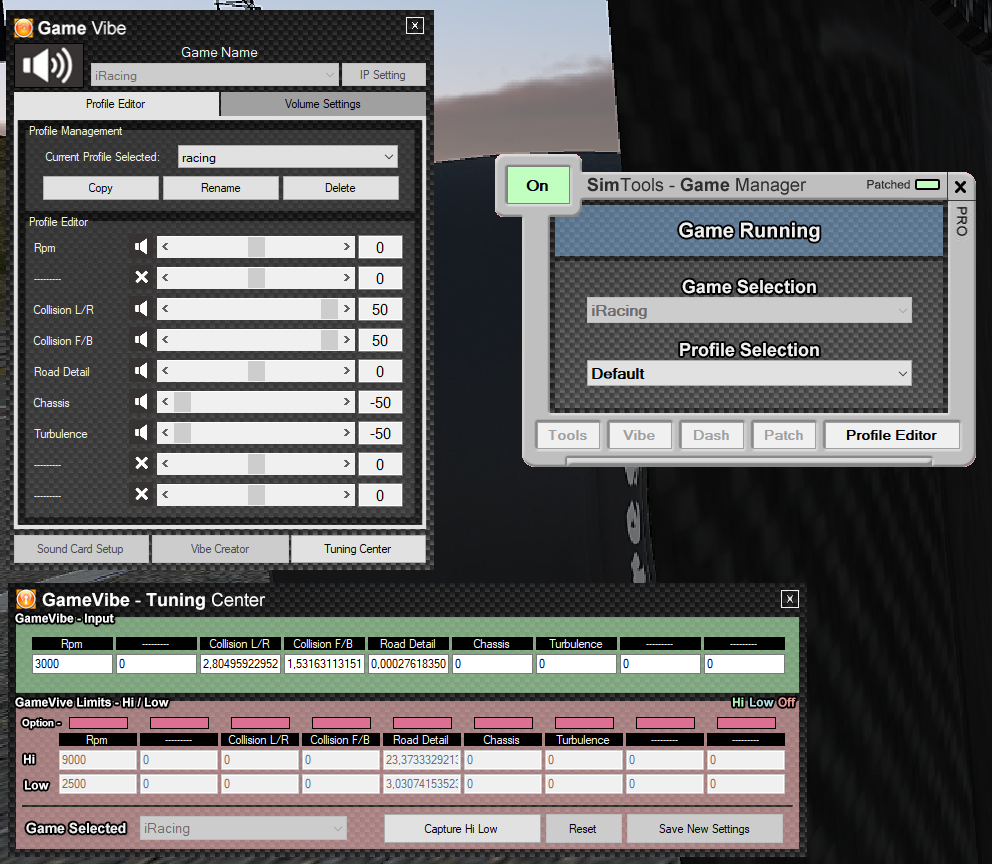The width and height of the screenshot is (992, 864).
Task: Mute the Road Detail speaker icon
Action: click(142, 371)
